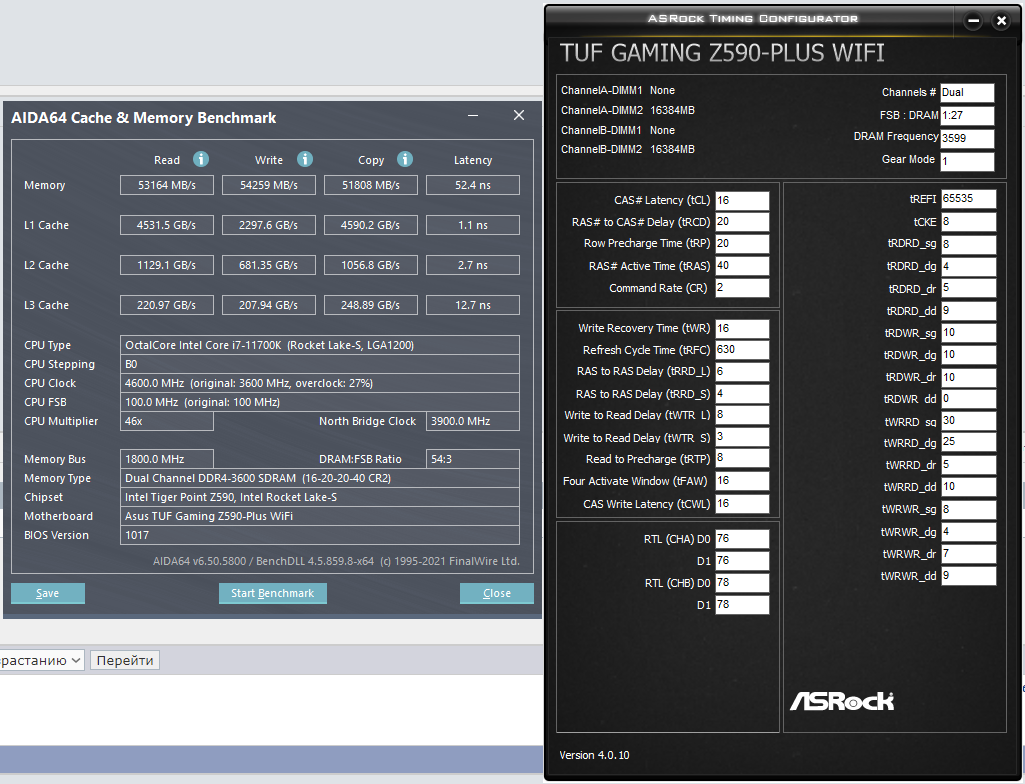Select the Command Rate (CR) field

(x=742, y=288)
